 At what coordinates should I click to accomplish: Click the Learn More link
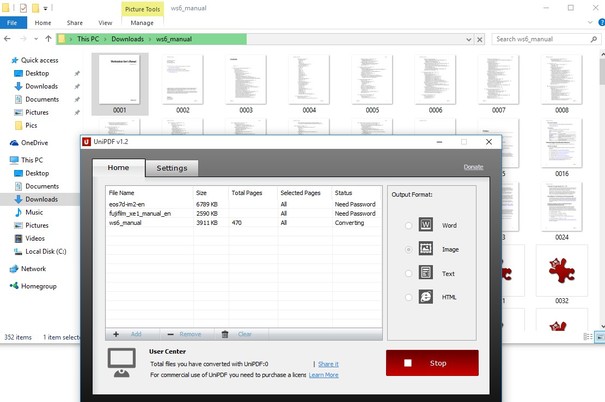point(324,375)
